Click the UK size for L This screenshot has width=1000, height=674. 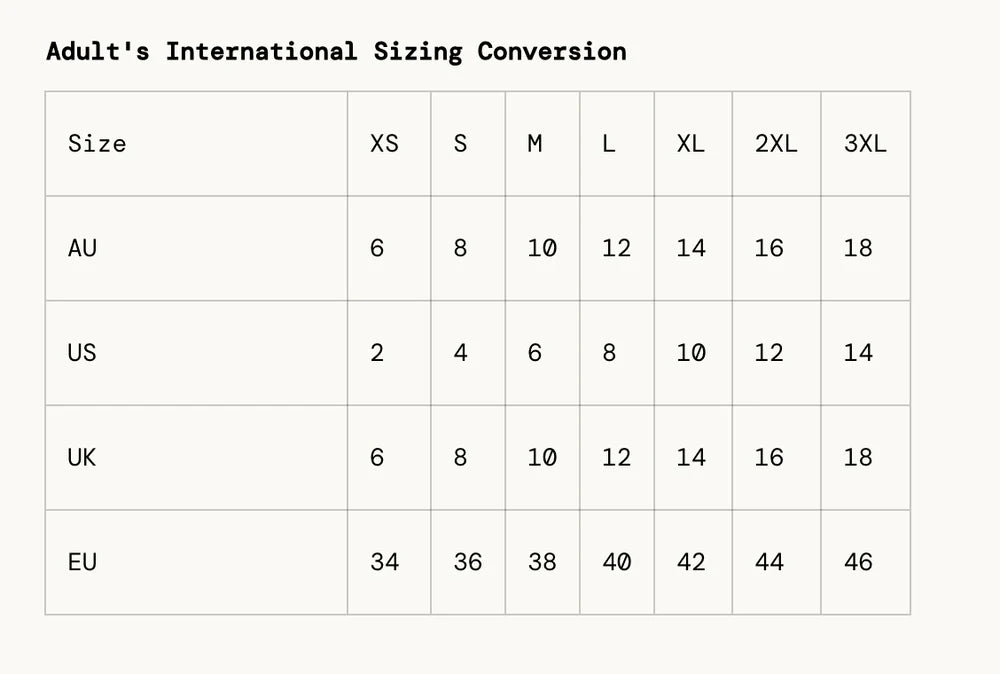click(x=616, y=457)
